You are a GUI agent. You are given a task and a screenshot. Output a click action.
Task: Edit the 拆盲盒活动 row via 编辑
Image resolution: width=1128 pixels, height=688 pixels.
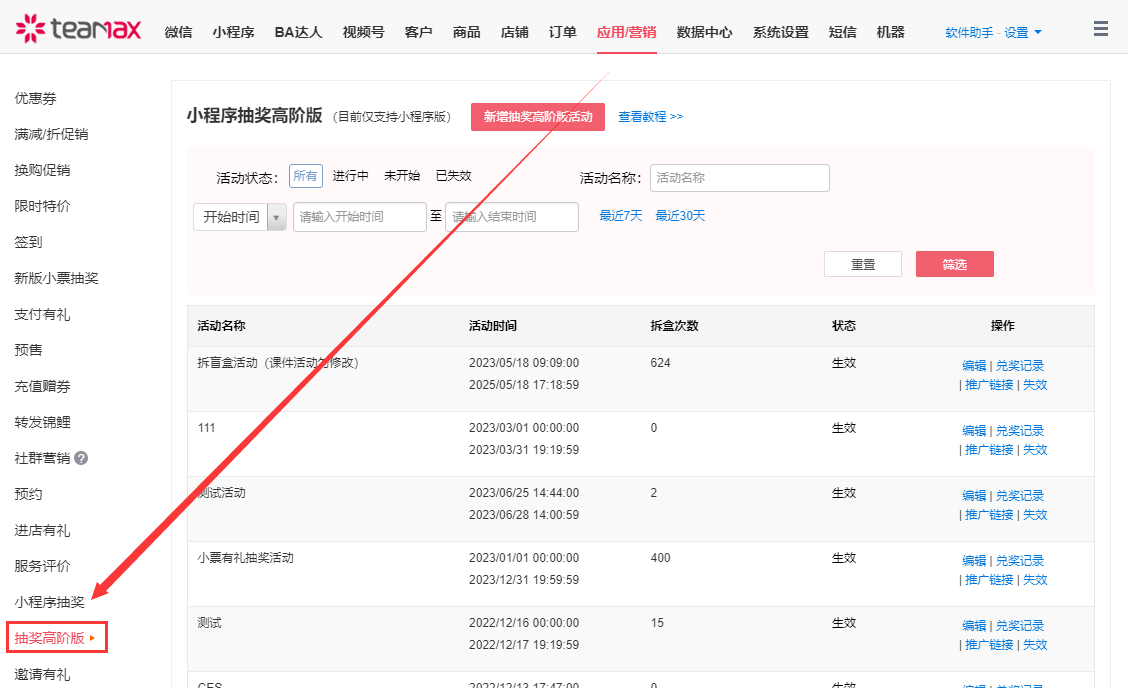(x=973, y=366)
